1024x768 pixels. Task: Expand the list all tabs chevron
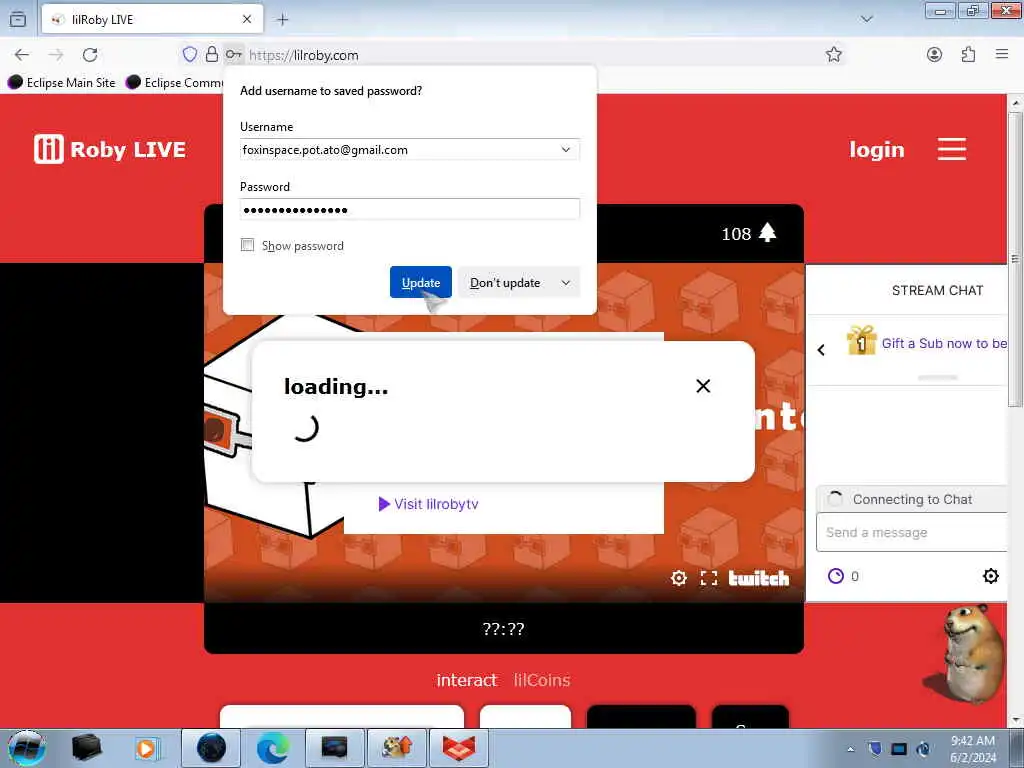pyautogui.click(x=867, y=19)
